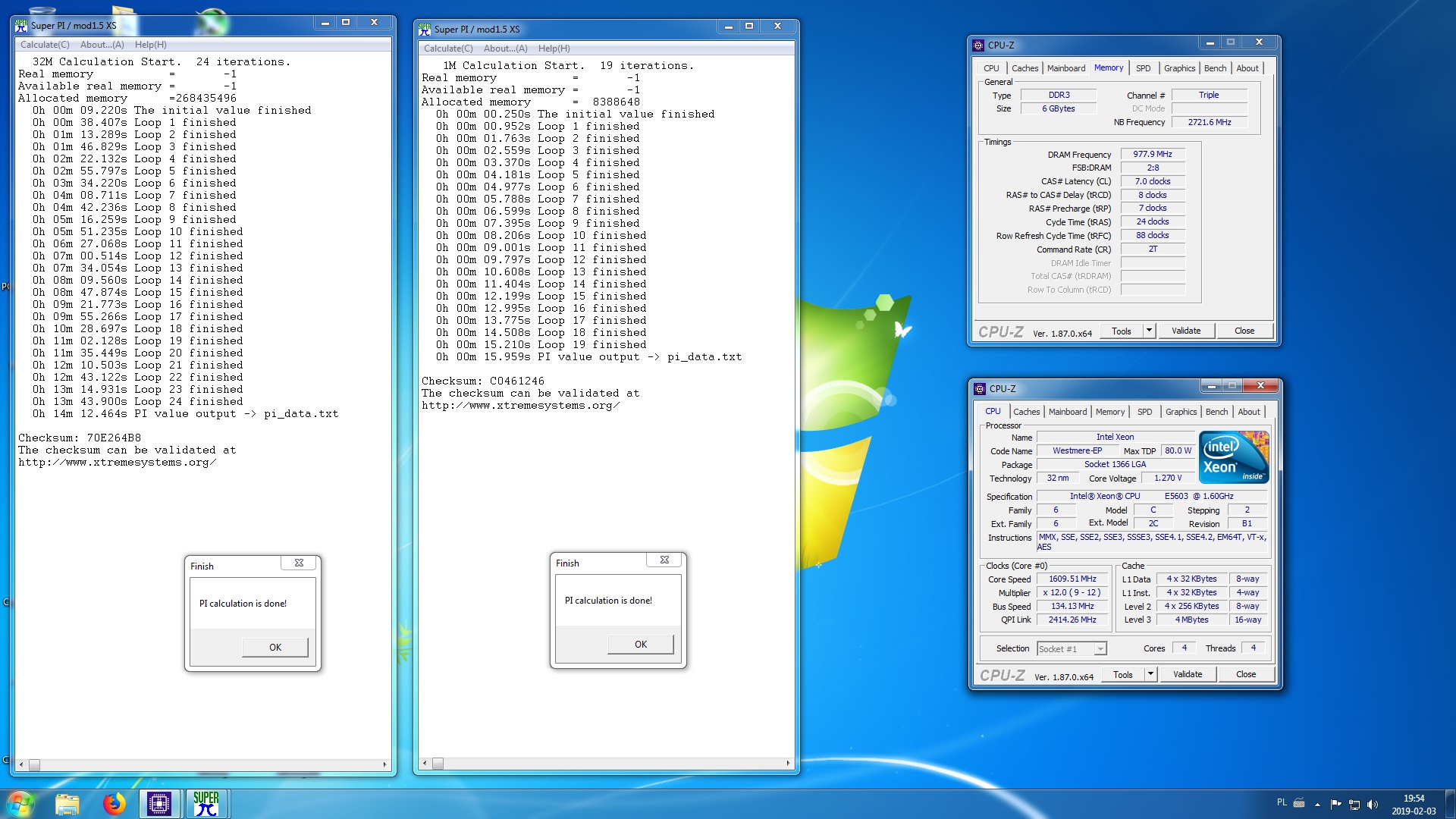This screenshot has height=819, width=1456.
Task: Launch Firefox from the taskbar
Action: pyautogui.click(x=114, y=804)
